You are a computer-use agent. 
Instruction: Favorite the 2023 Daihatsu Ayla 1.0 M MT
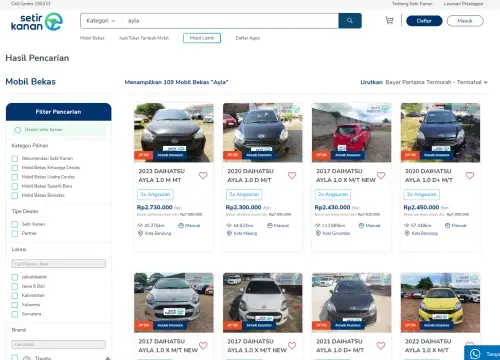203,175
